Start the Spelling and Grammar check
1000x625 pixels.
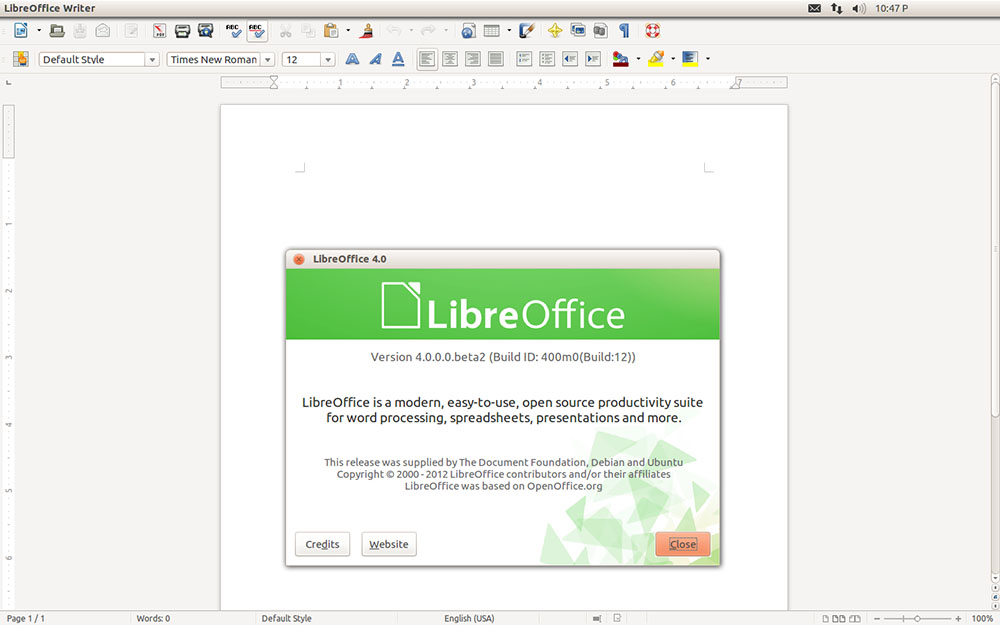coord(232,31)
